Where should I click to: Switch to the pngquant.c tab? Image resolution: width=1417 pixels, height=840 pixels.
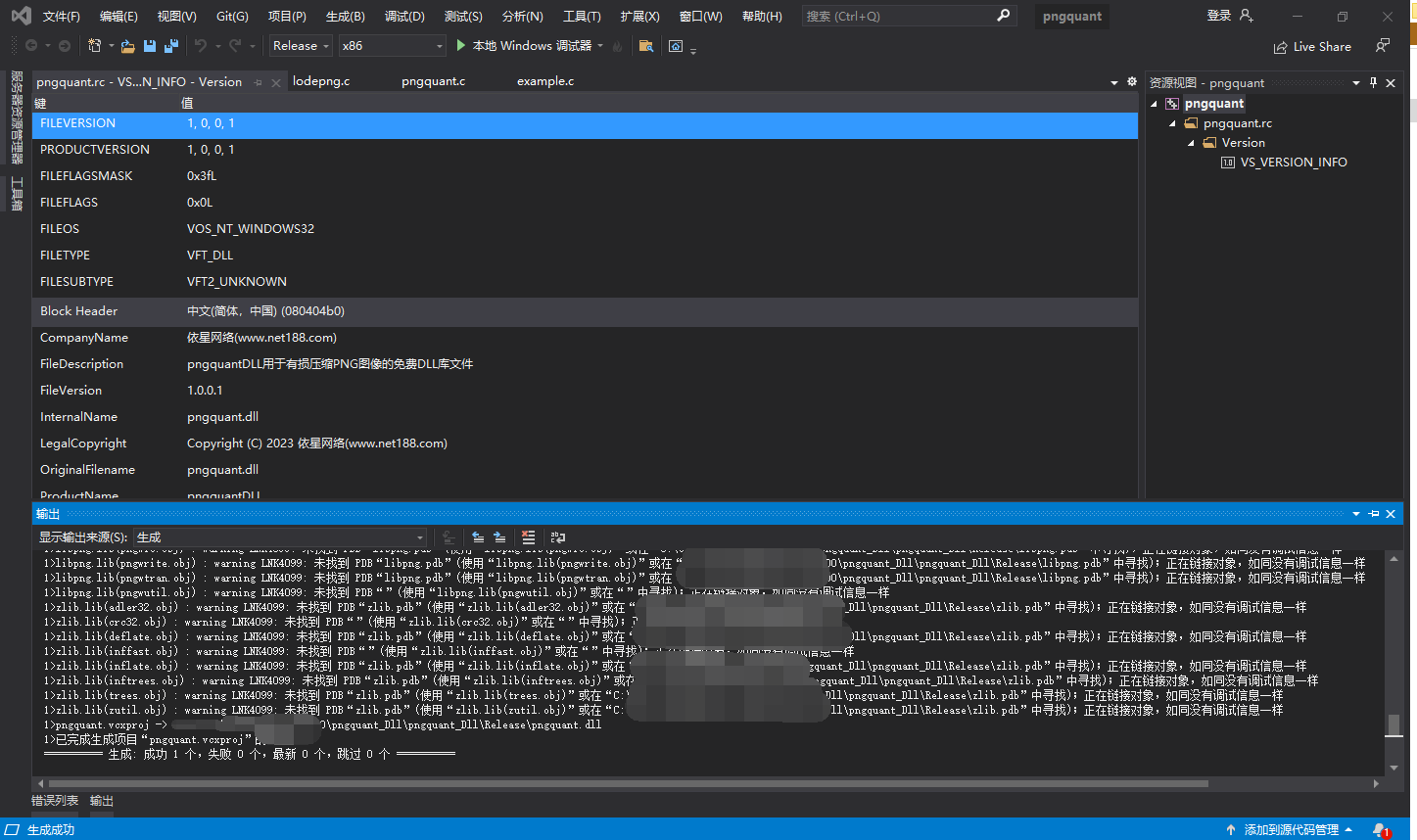tap(433, 81)
